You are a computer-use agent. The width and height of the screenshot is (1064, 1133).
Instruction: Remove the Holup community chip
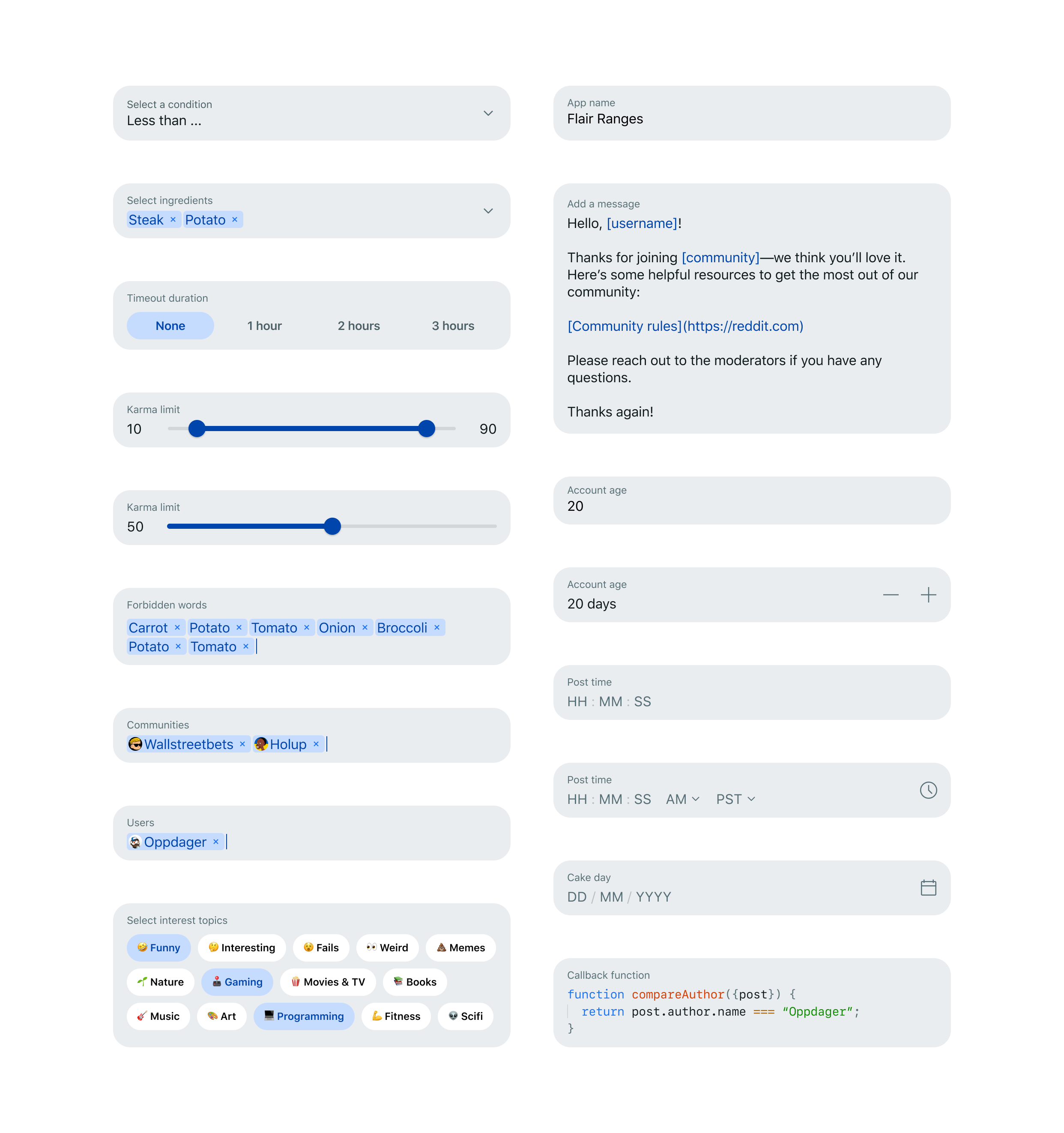point(316,744)
